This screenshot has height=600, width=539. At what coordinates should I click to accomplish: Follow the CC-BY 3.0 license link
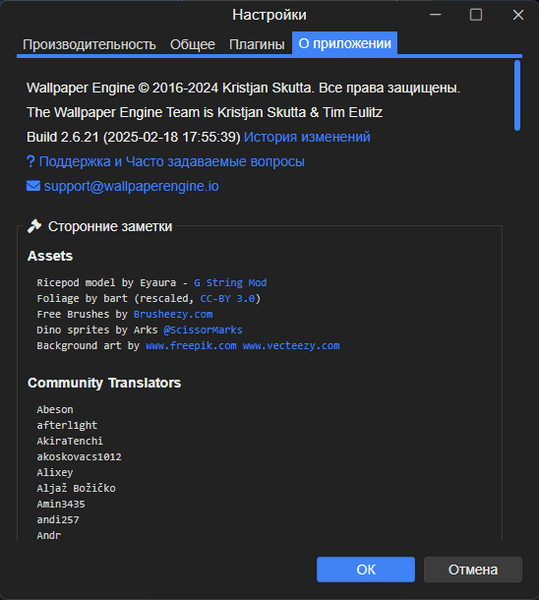tap(227, 298)
